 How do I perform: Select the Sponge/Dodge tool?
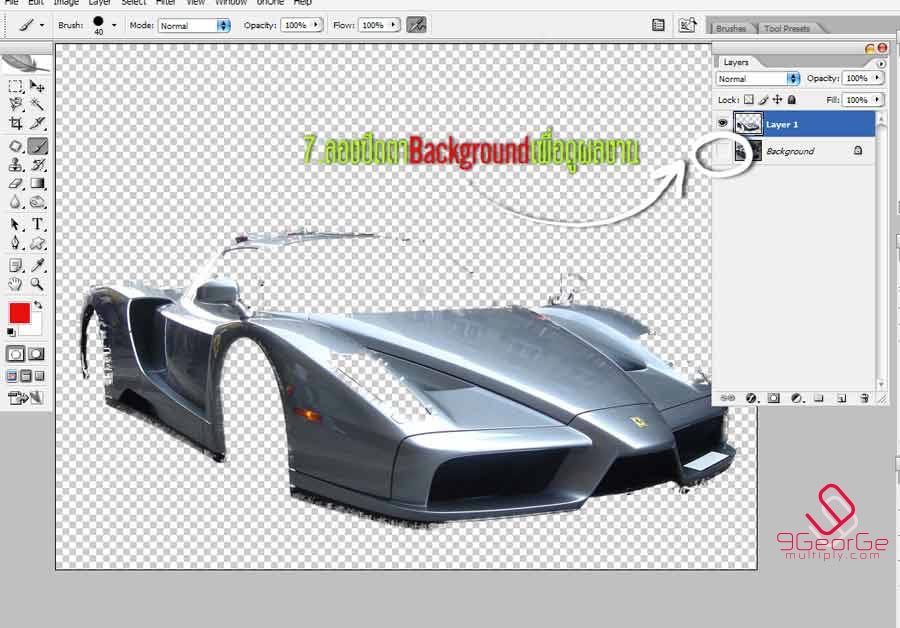37,202
